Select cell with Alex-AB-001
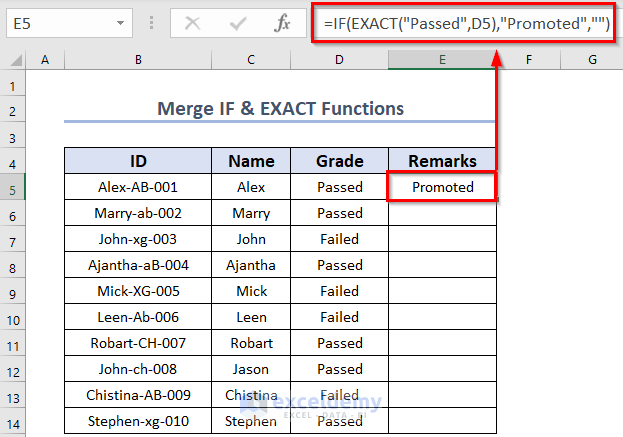 pos(138,187)
